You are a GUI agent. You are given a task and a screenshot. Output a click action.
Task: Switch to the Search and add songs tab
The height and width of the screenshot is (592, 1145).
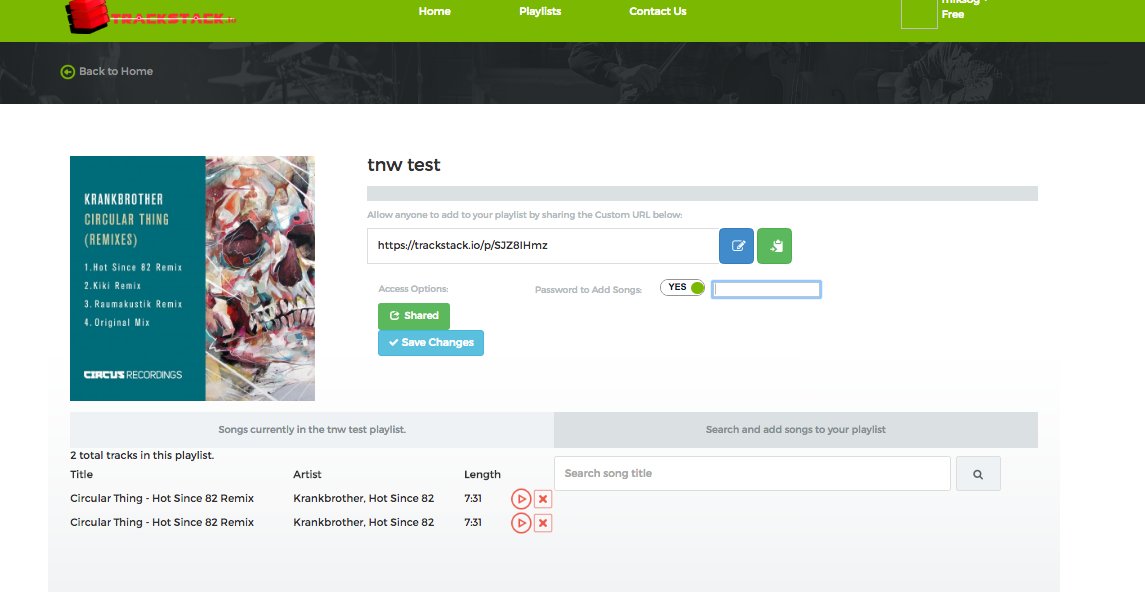point(795,428)
